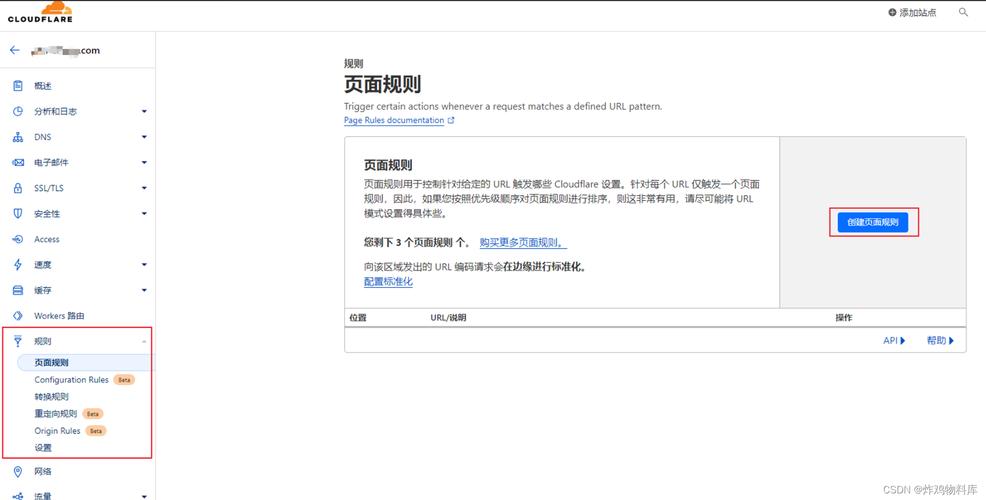Select 页面规则 in the sidebar

pos(52,363)
